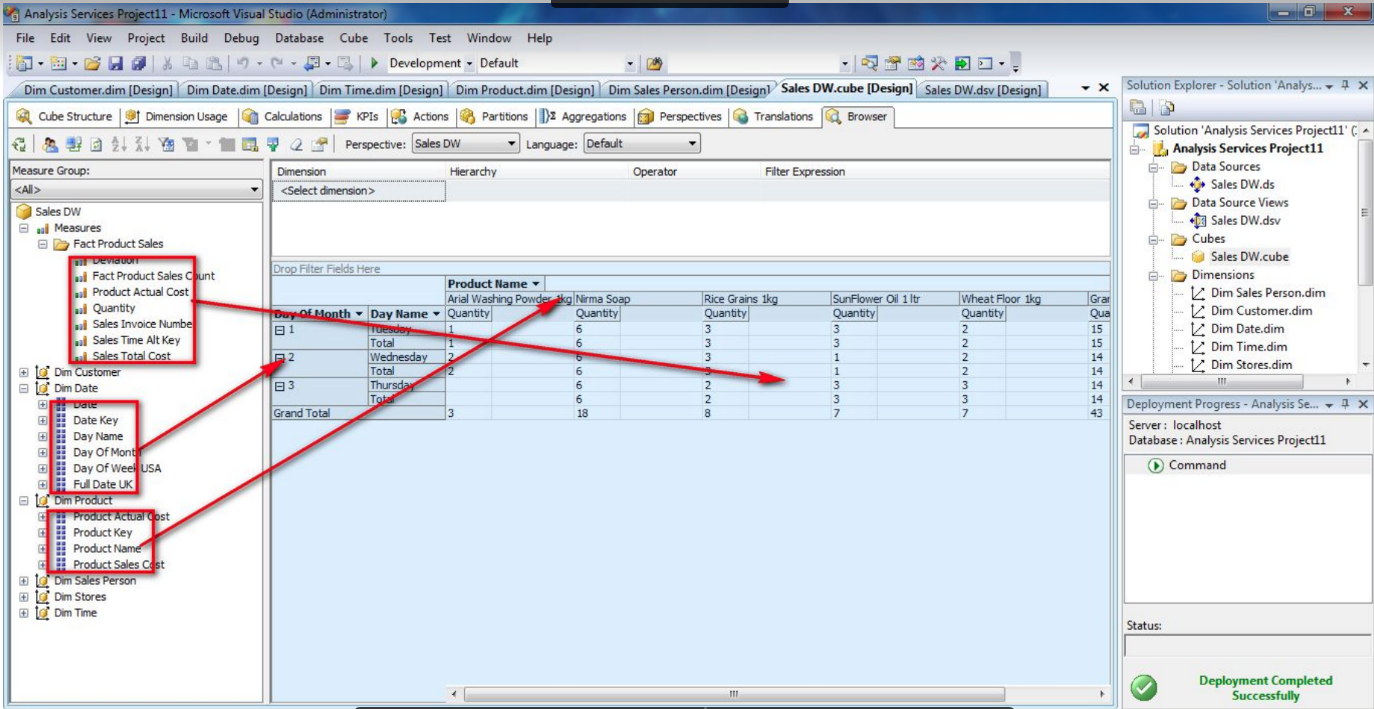Click the Command play icon in Deployment Progress
This screenshot has width=1374, height=709.
[1156, 465]
